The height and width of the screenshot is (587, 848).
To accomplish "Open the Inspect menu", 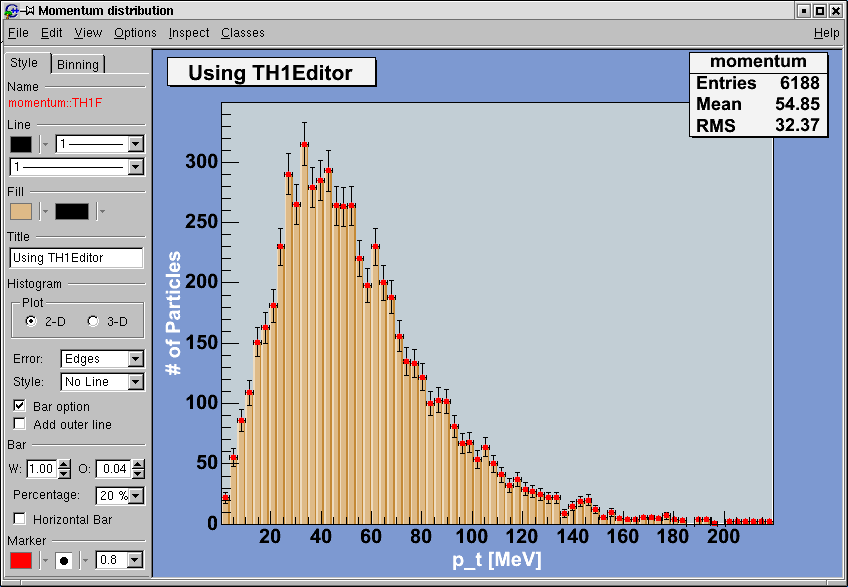I will point(189,33).
